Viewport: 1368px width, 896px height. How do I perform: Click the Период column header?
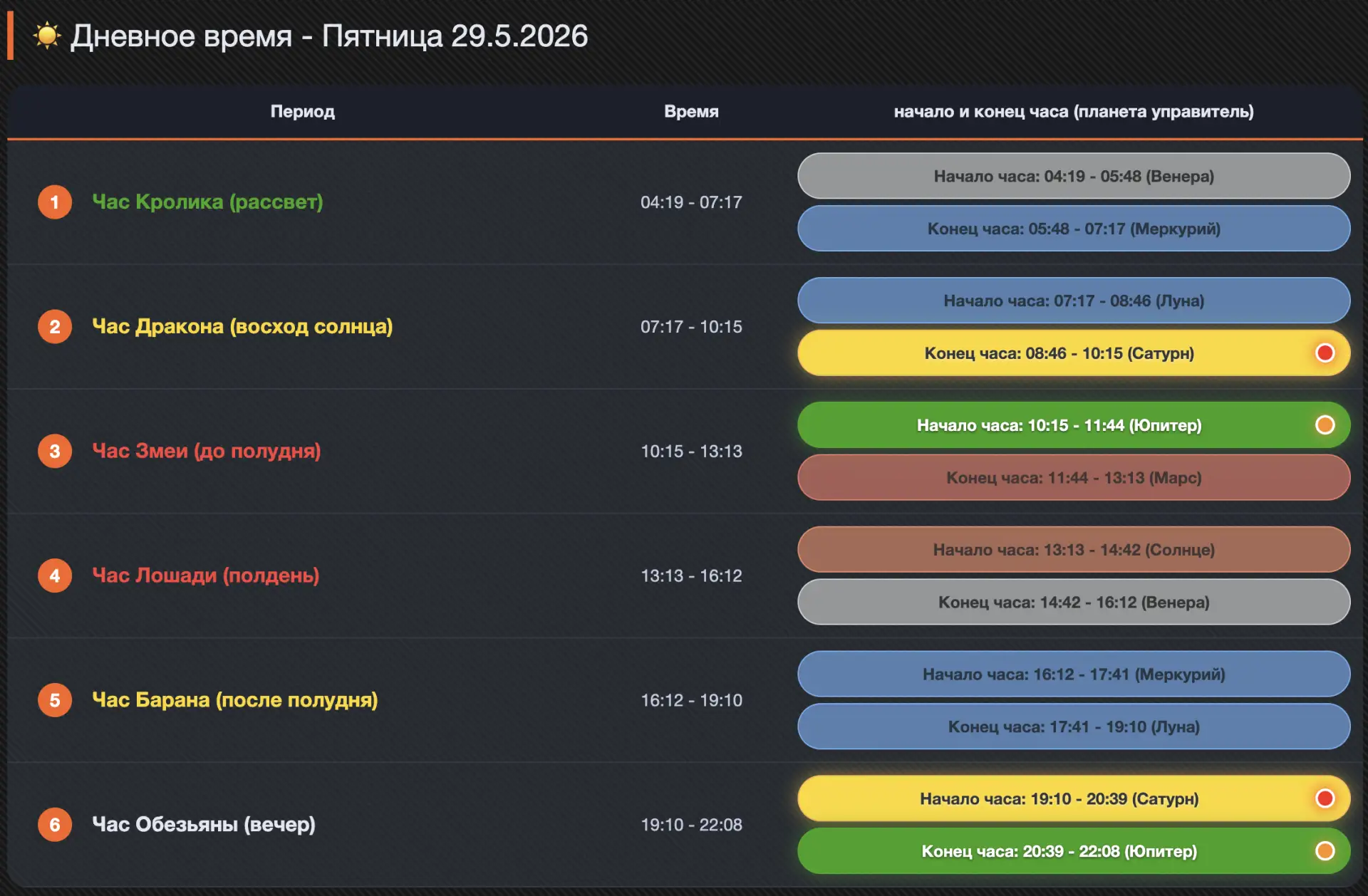point(303,111)
